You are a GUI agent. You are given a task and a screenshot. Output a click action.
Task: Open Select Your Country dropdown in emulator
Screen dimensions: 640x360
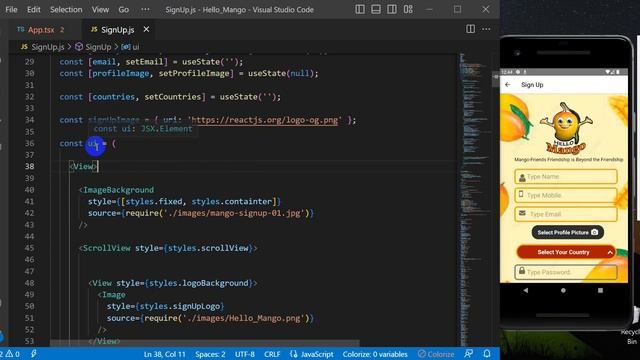(x=566, y=252)
